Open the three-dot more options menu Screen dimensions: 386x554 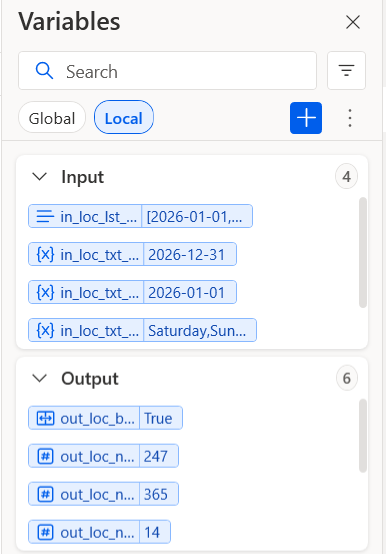click(350, 118)
